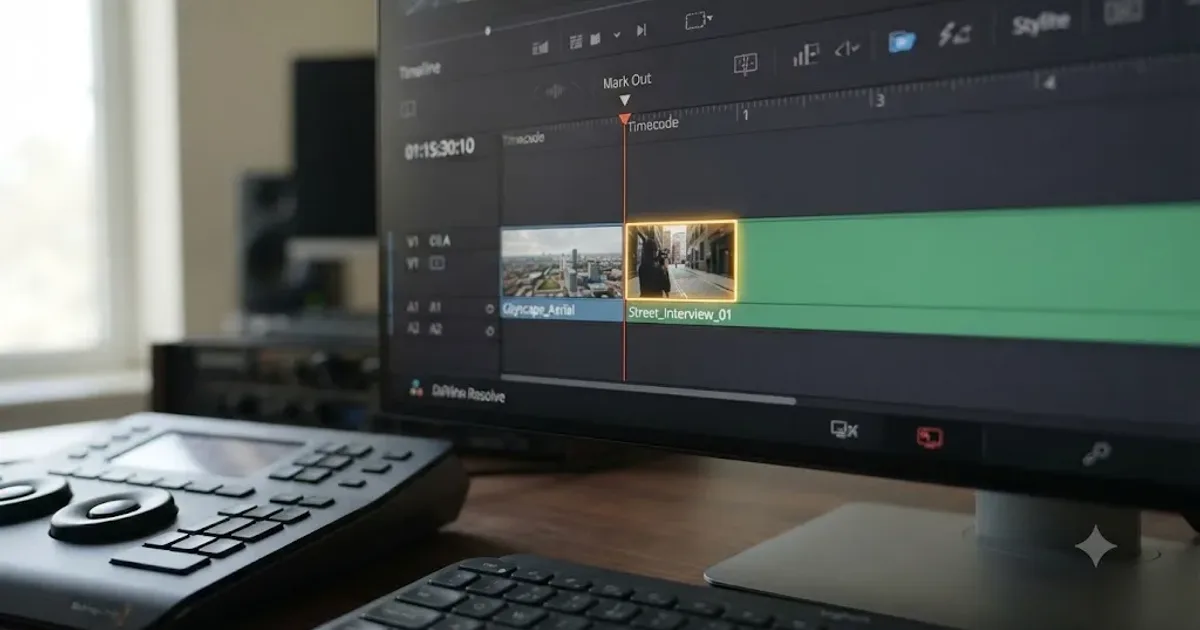Image resolution: width=1200 pixels, height=630 pixels.
Task: Click the bar chart scopes icon
Action: pyautogui.click(x=805, y=55)
